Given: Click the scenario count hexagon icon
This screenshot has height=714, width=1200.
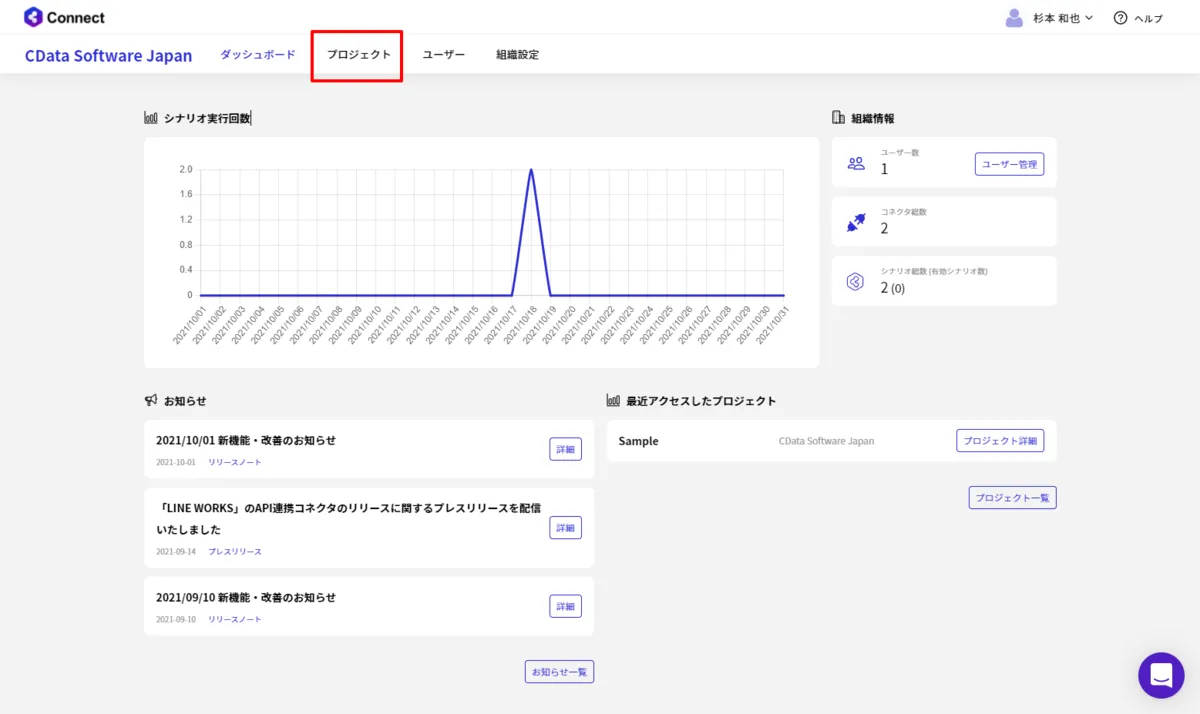Looking at the screenshot, I should coord(855,282).
